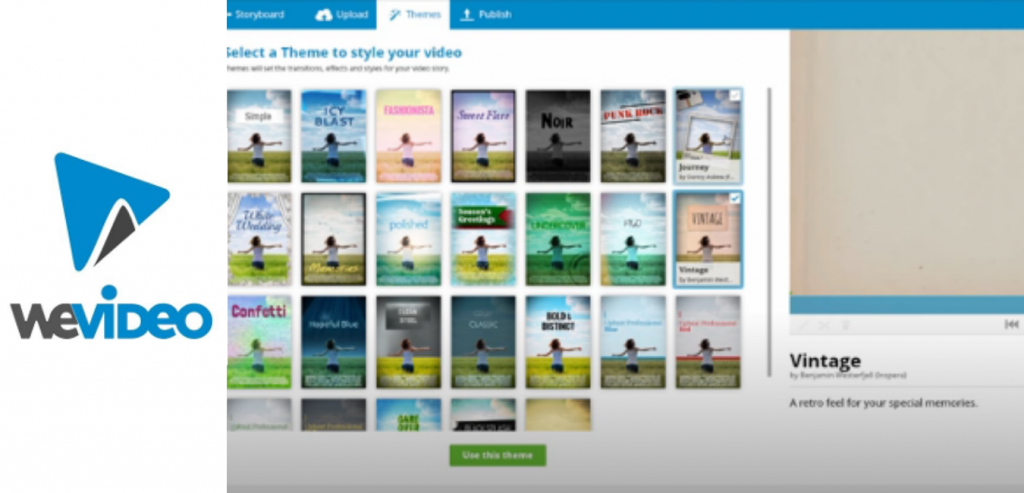Choose the Sweet Flare theme
1024x493 pixels.
click(x=483, y=136)
